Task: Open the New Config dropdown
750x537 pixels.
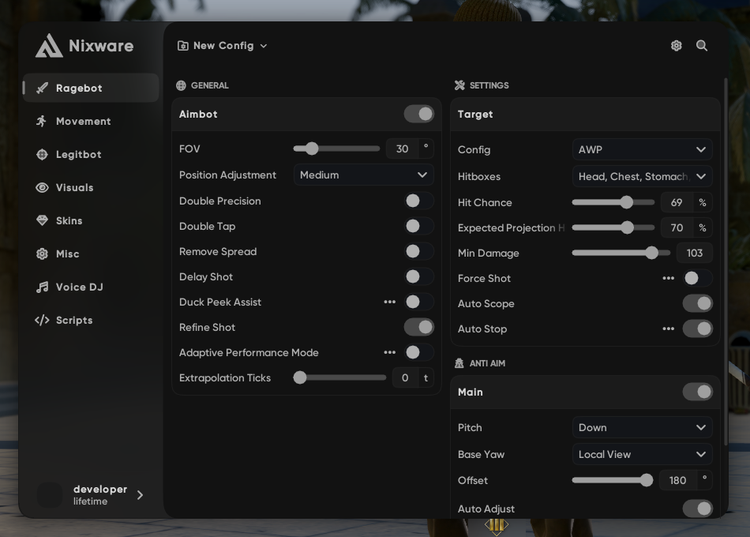Action: tap(222, 46)
